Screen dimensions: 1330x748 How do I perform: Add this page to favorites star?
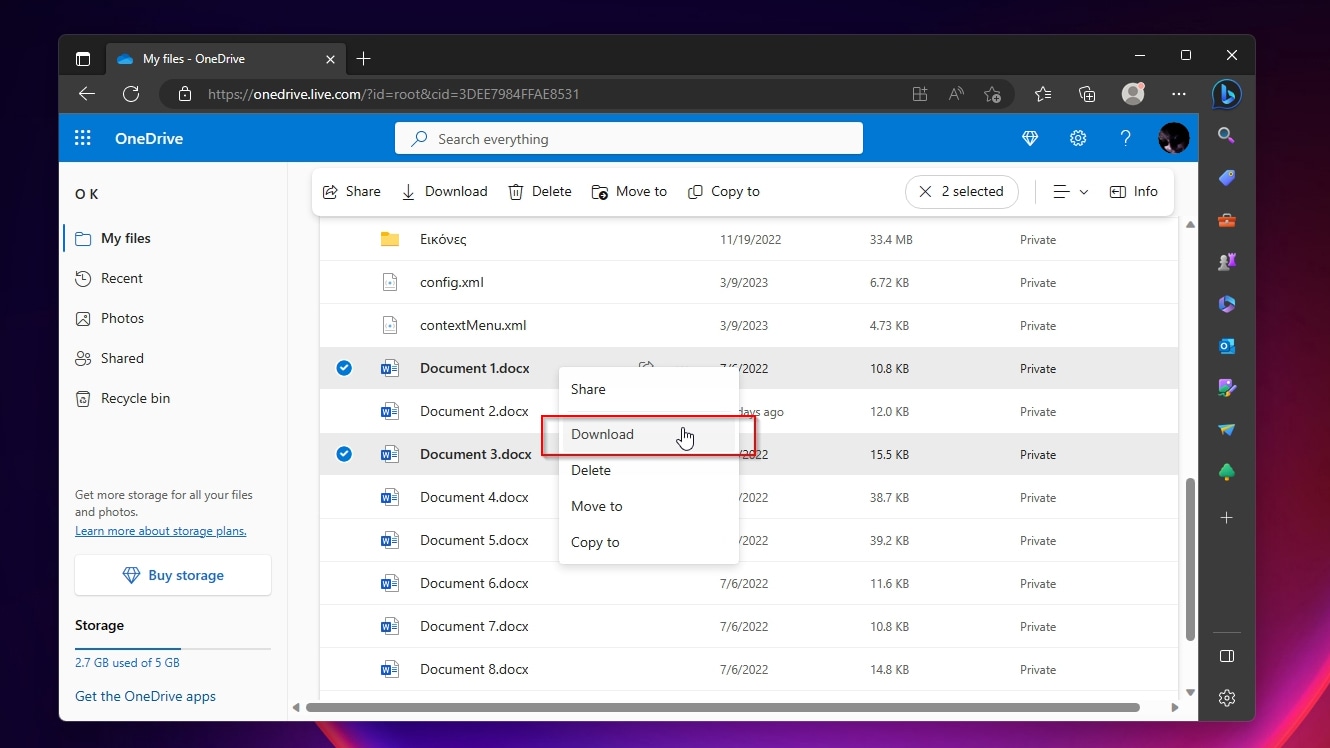[x=992, y=94]
